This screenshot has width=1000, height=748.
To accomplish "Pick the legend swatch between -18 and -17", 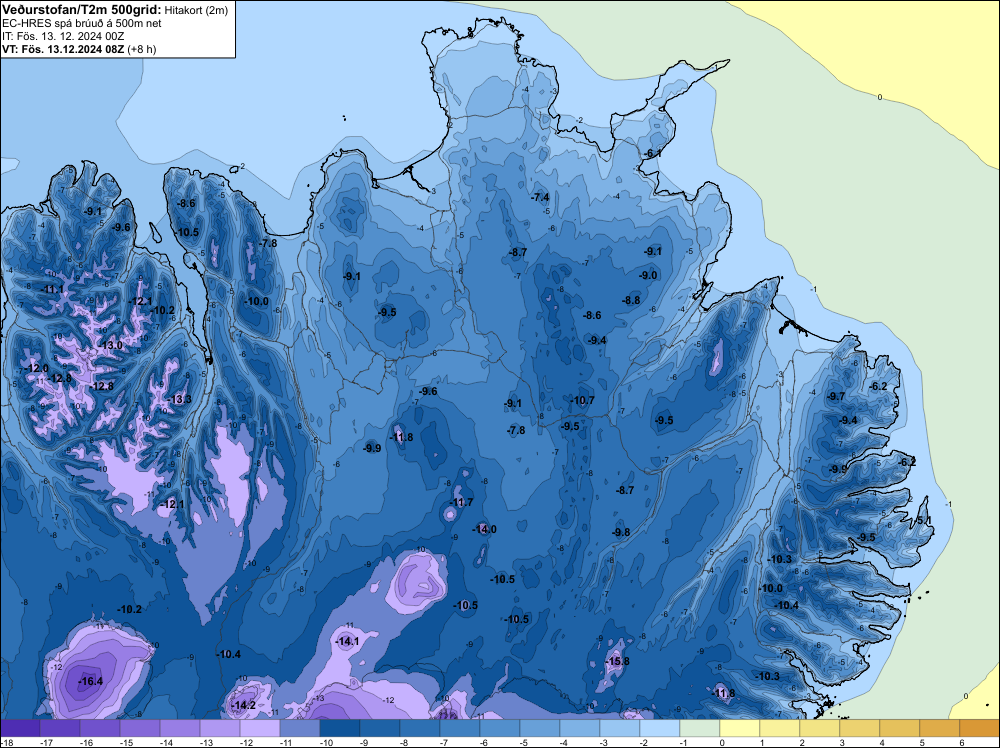I will pos(20,728).
